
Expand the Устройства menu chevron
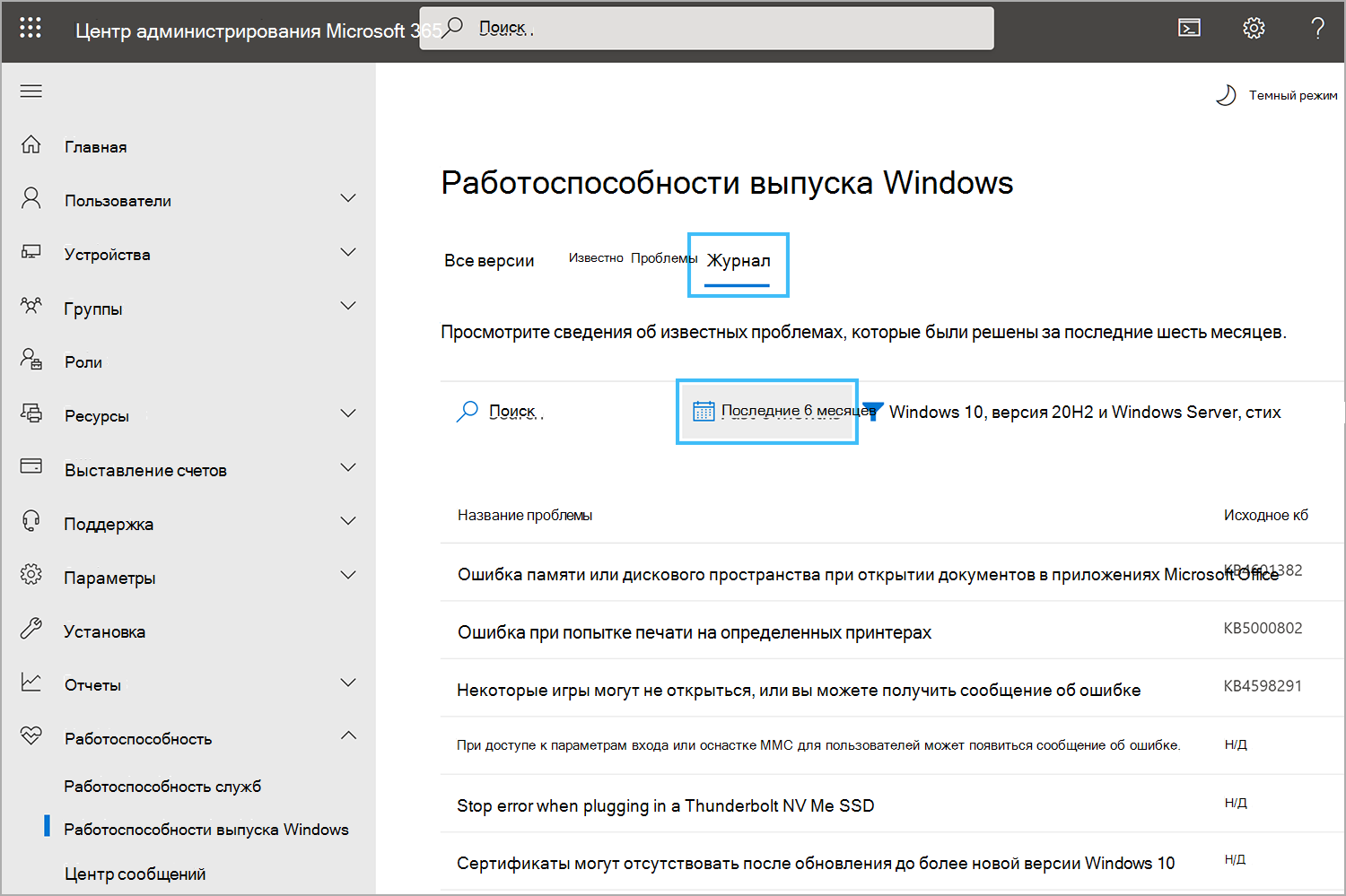pos(348,252)
